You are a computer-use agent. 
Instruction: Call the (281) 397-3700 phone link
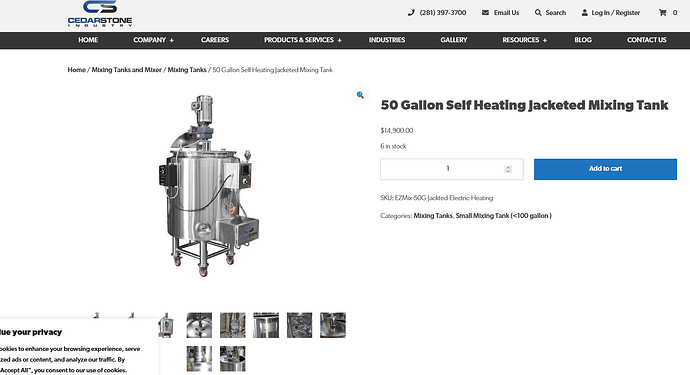[443, 13]
